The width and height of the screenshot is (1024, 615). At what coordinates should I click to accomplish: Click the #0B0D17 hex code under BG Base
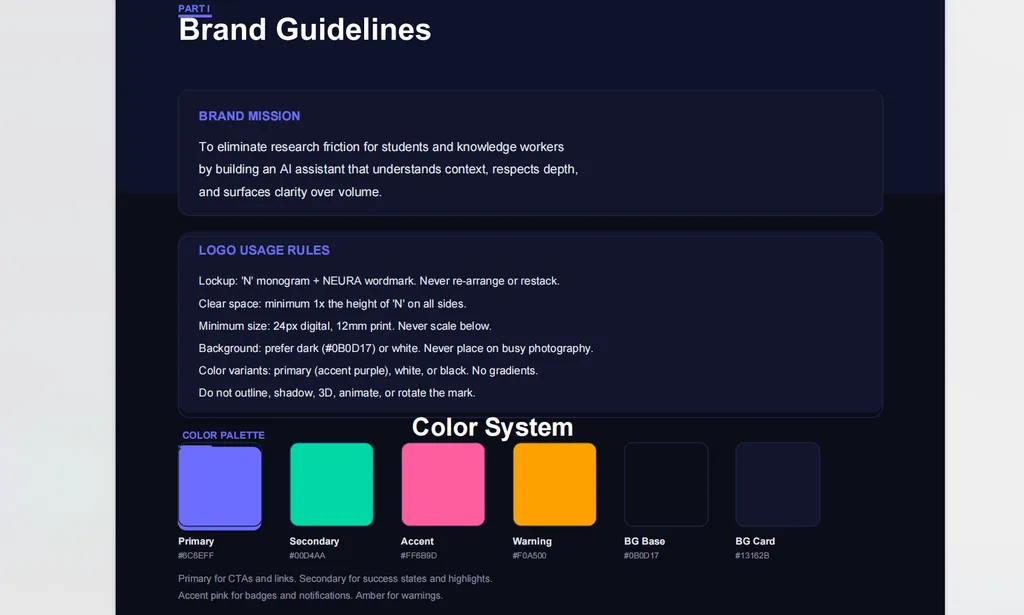click(641, 556)
